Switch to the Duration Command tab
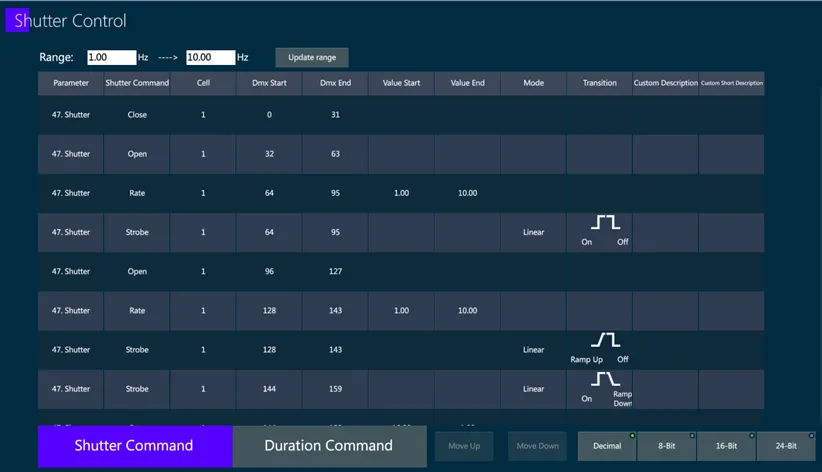This screenshot has height=472, width=822. click(x=329, y=446)
